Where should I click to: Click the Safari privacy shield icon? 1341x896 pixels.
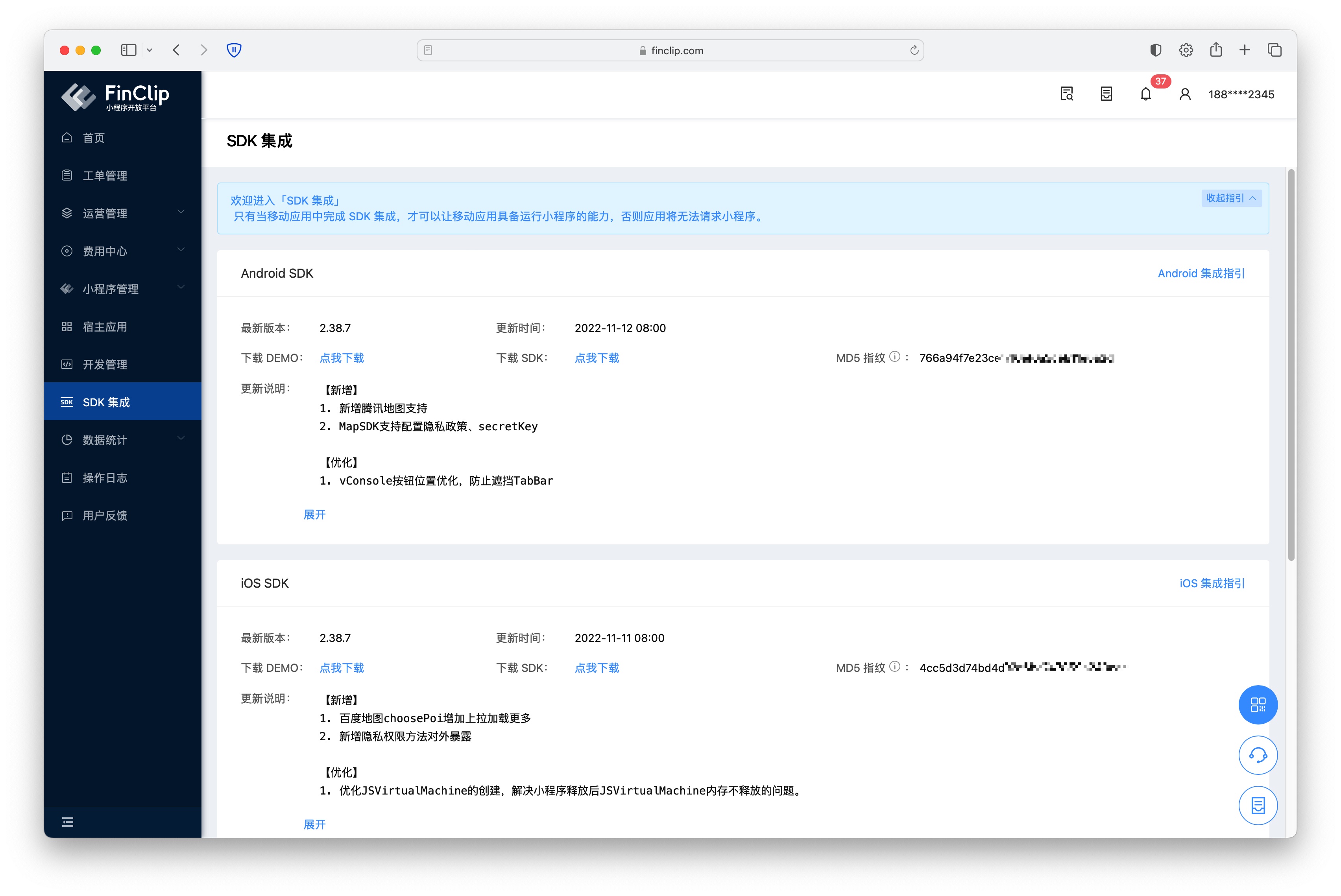(x=234, y=50)
